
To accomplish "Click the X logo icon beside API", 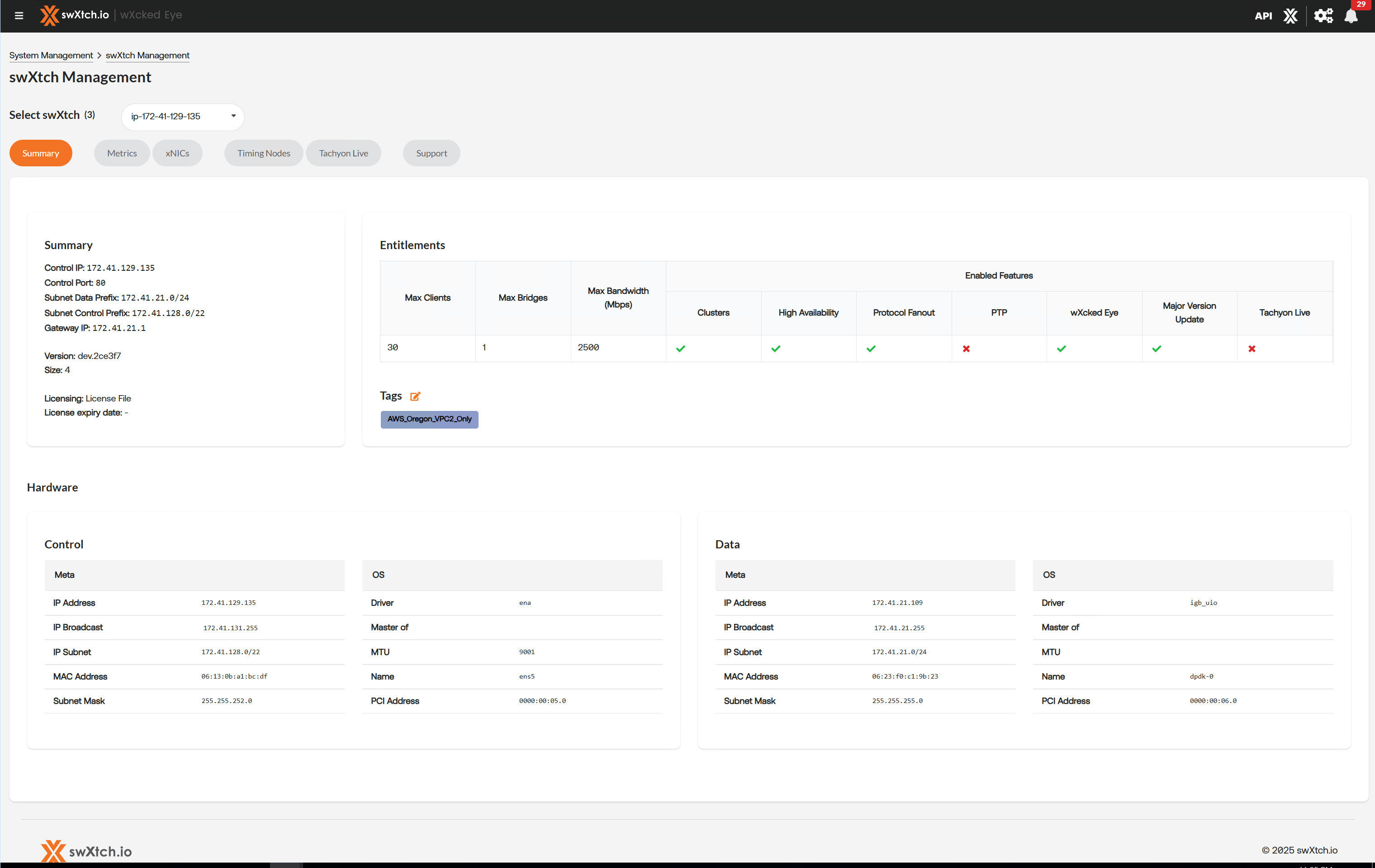I will click(1290, 16).
